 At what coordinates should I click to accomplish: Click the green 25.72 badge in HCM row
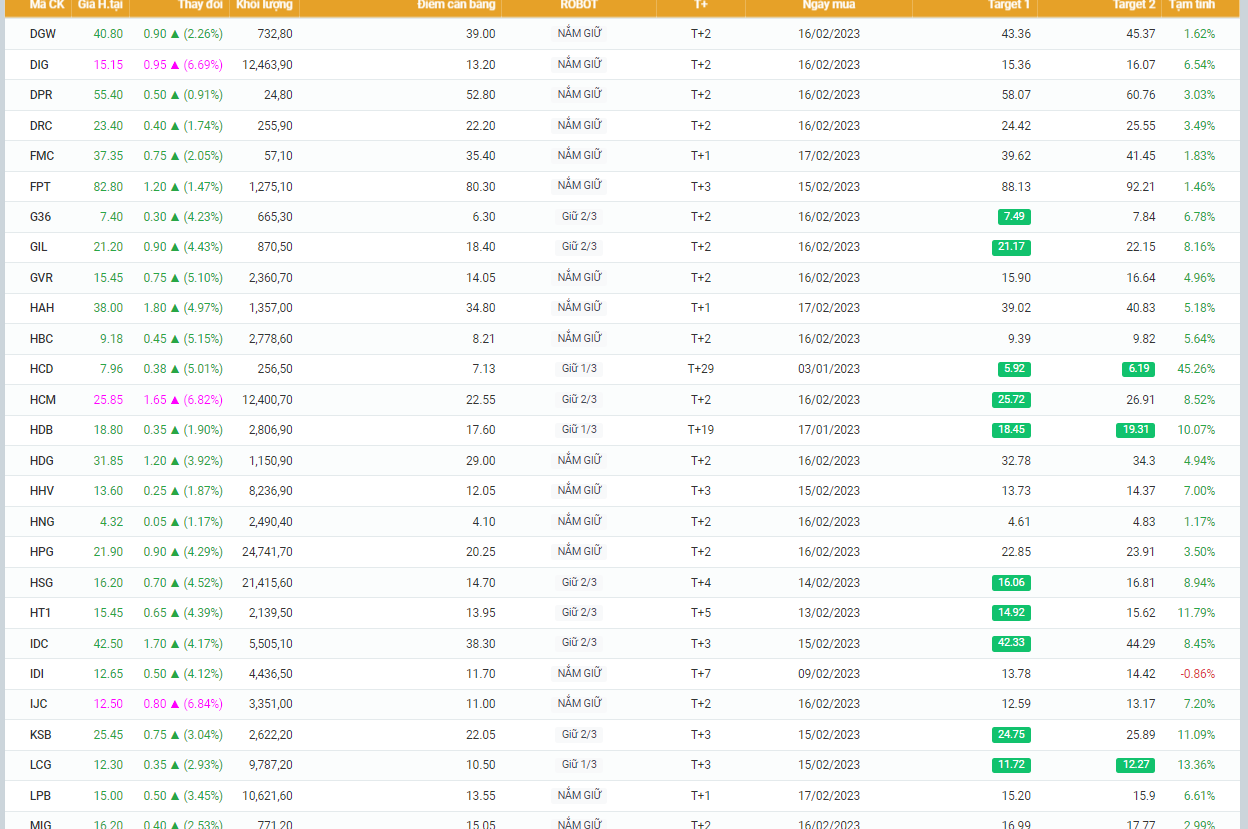[1012, 400]
